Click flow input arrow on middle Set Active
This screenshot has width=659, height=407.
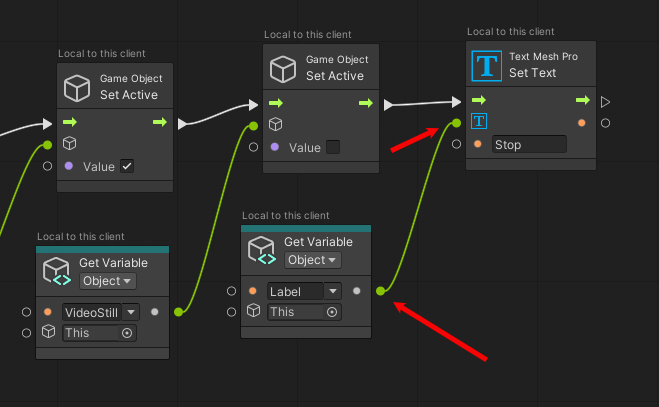[x=276, y=103]
